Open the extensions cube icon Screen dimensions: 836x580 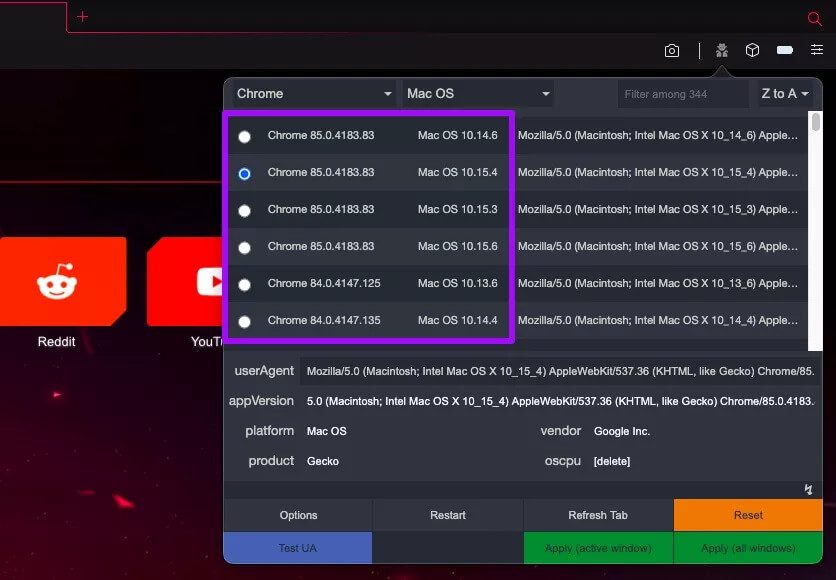(752, 51)
